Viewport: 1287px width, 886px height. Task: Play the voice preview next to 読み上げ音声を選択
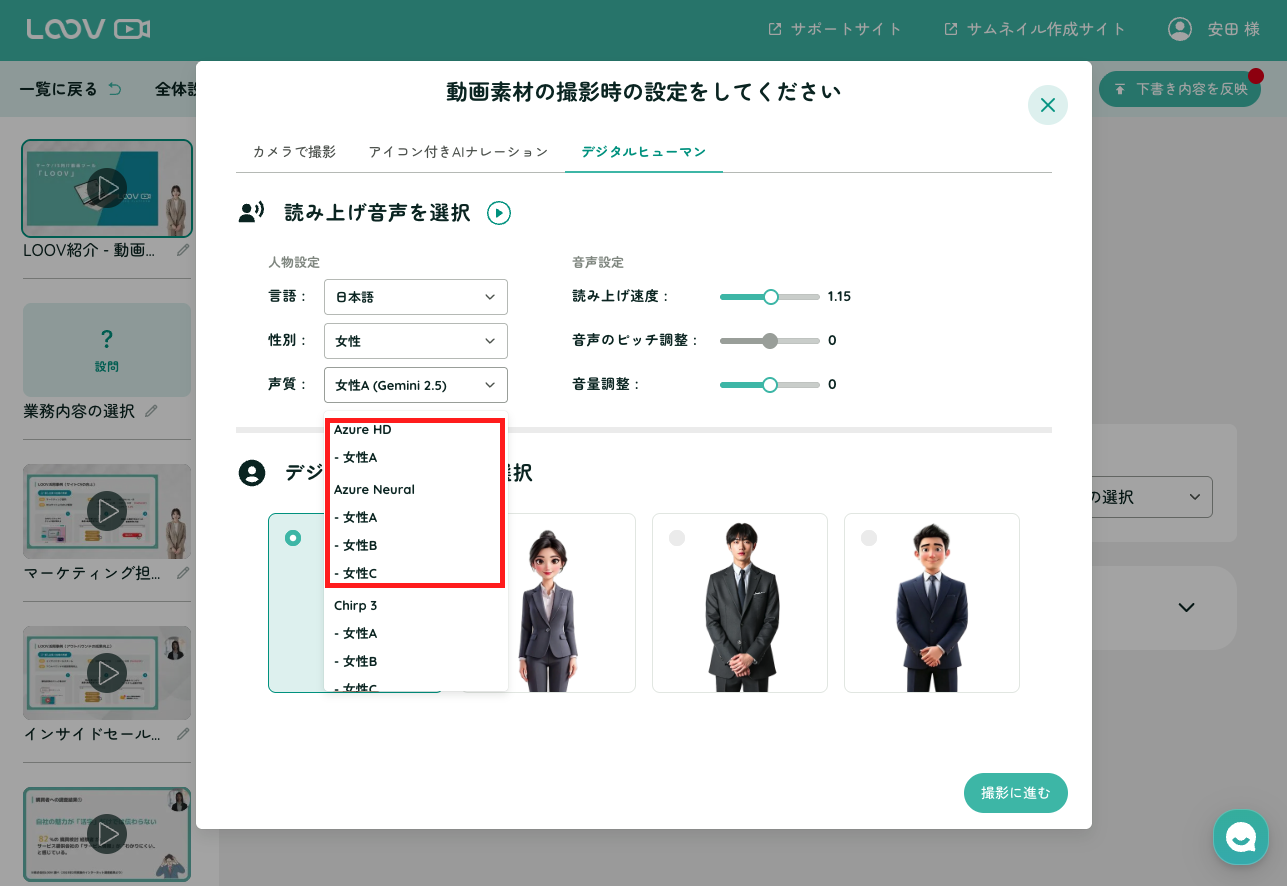[x=498, y=213]
